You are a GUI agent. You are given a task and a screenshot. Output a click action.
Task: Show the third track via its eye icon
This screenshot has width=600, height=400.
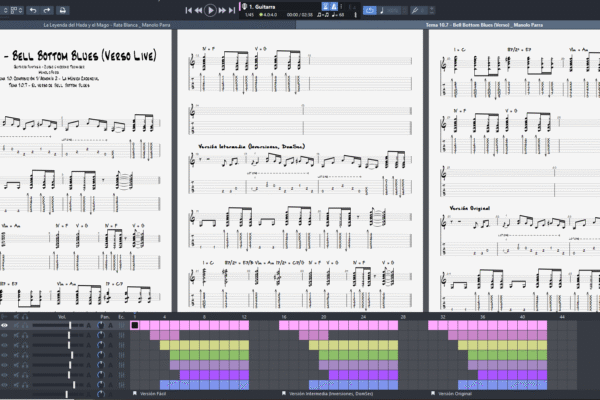click(5, 345)
